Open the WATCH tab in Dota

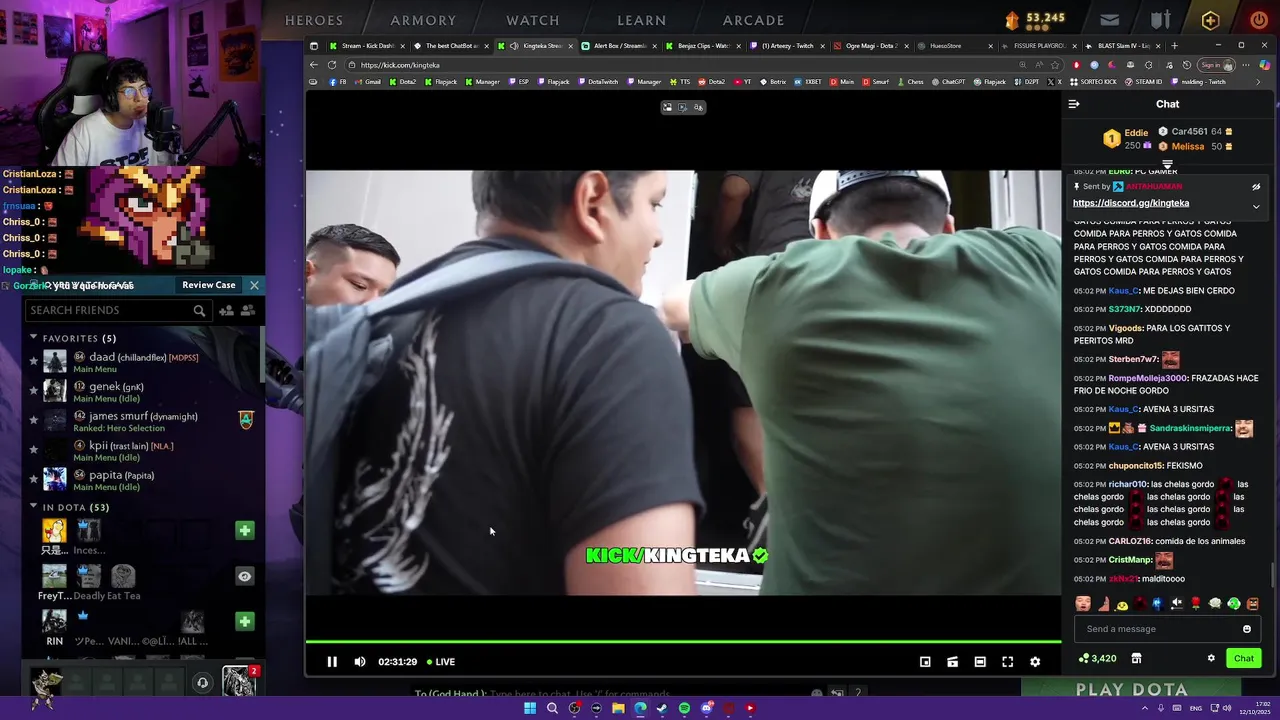click(x=533, y=20)
